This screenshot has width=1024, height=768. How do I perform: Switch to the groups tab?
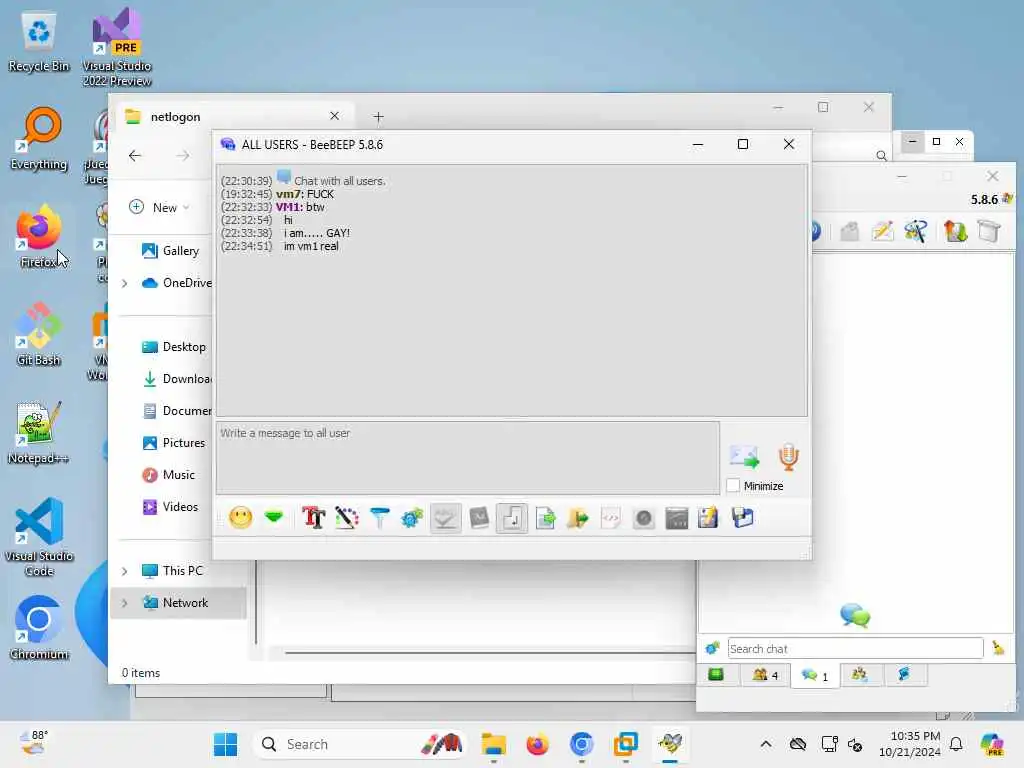(859, 675)
